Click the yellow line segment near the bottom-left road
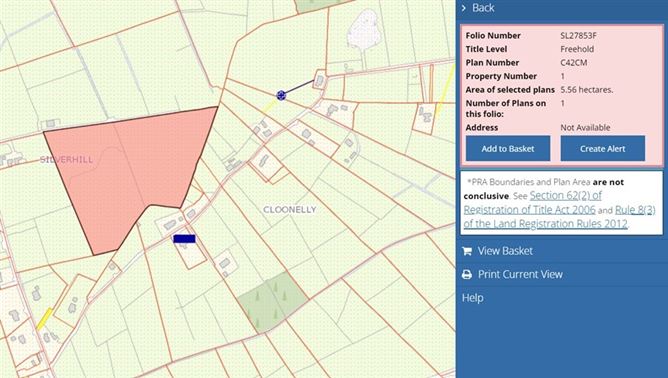The image size is (668, 378). pyautogui.click(x=44, y=319)
